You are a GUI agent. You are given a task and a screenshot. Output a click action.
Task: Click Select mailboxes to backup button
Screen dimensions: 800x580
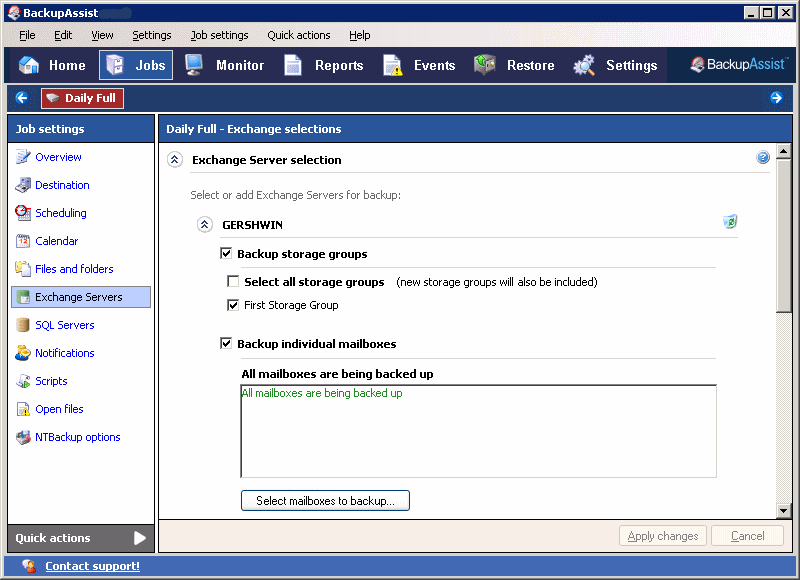(x=325, y=500)
